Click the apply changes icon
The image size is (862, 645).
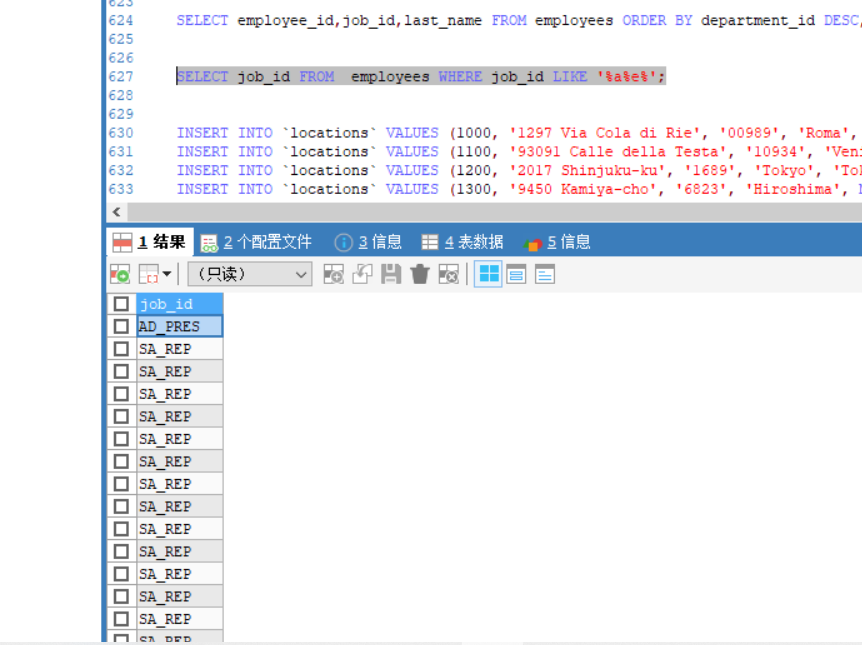[361, 273]
